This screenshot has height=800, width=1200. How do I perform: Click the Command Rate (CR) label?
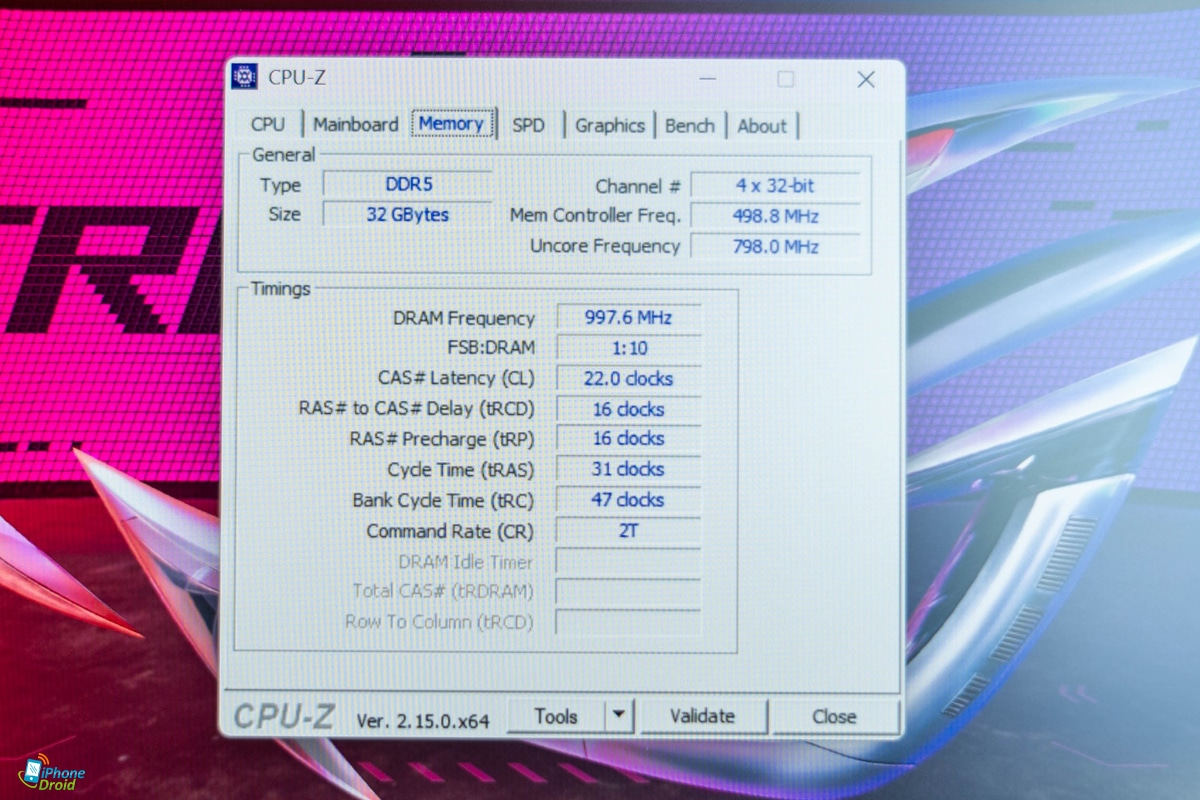click(x=450, y=531)
